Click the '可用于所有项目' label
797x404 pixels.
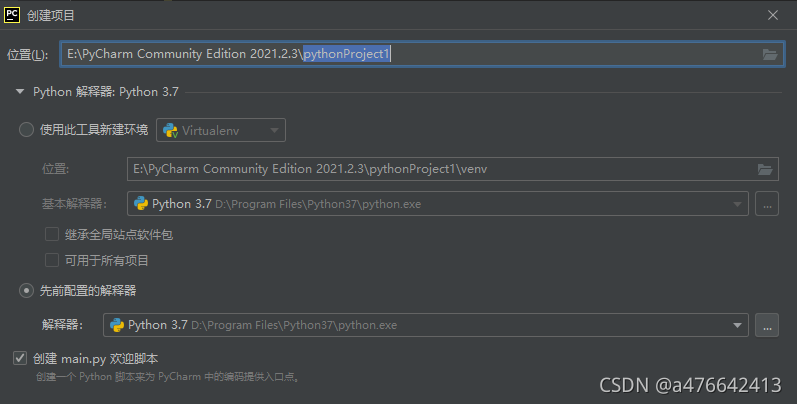point(107,261)
